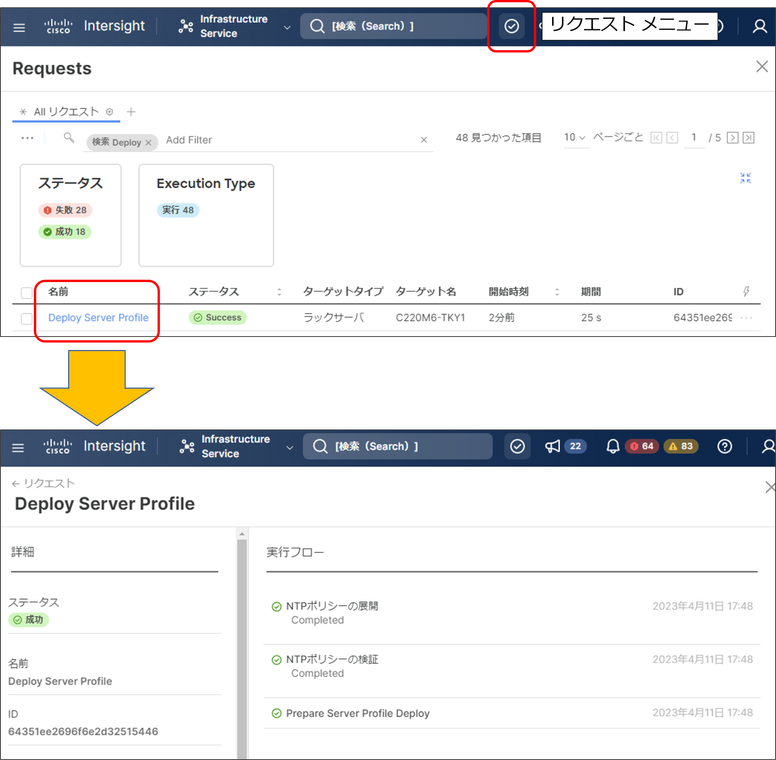Go to first page of results
This screenshot has height=760, width=776.
656,138
